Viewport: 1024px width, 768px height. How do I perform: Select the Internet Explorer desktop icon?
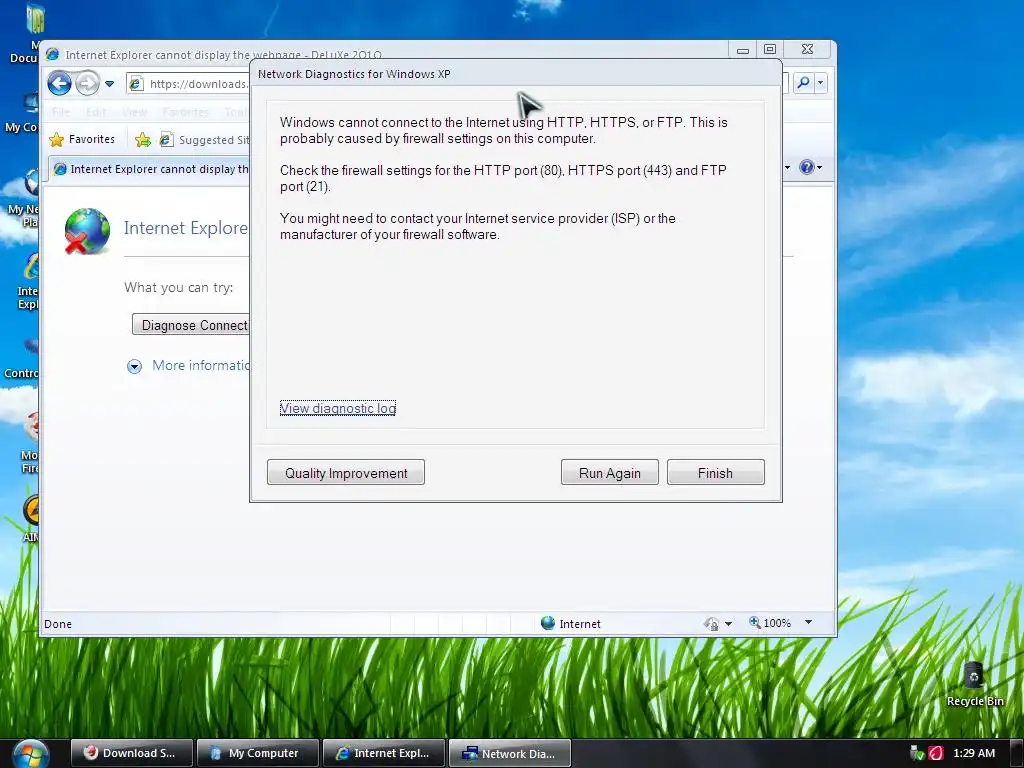click(27, 281)
